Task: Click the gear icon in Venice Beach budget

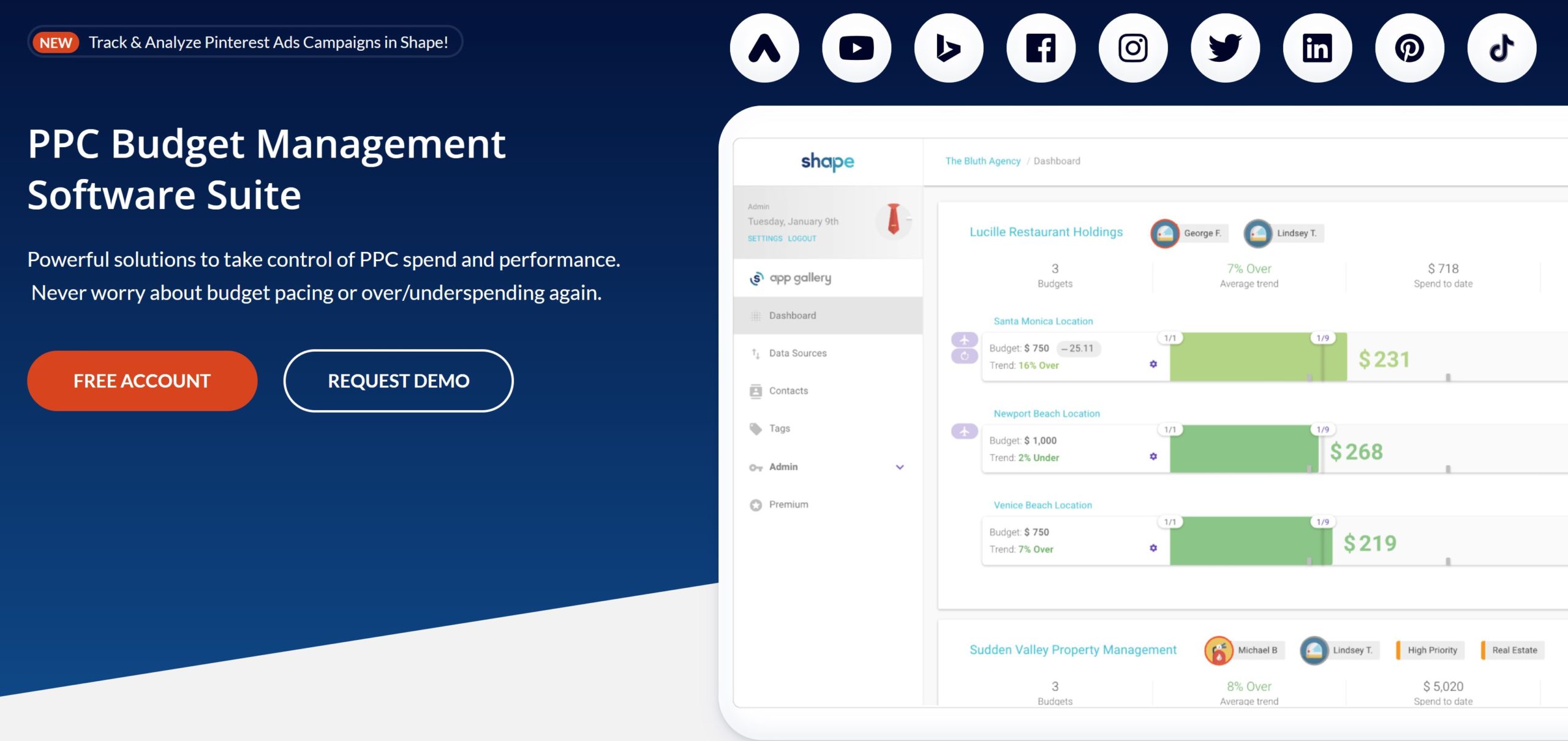Action: point(1153,548)
